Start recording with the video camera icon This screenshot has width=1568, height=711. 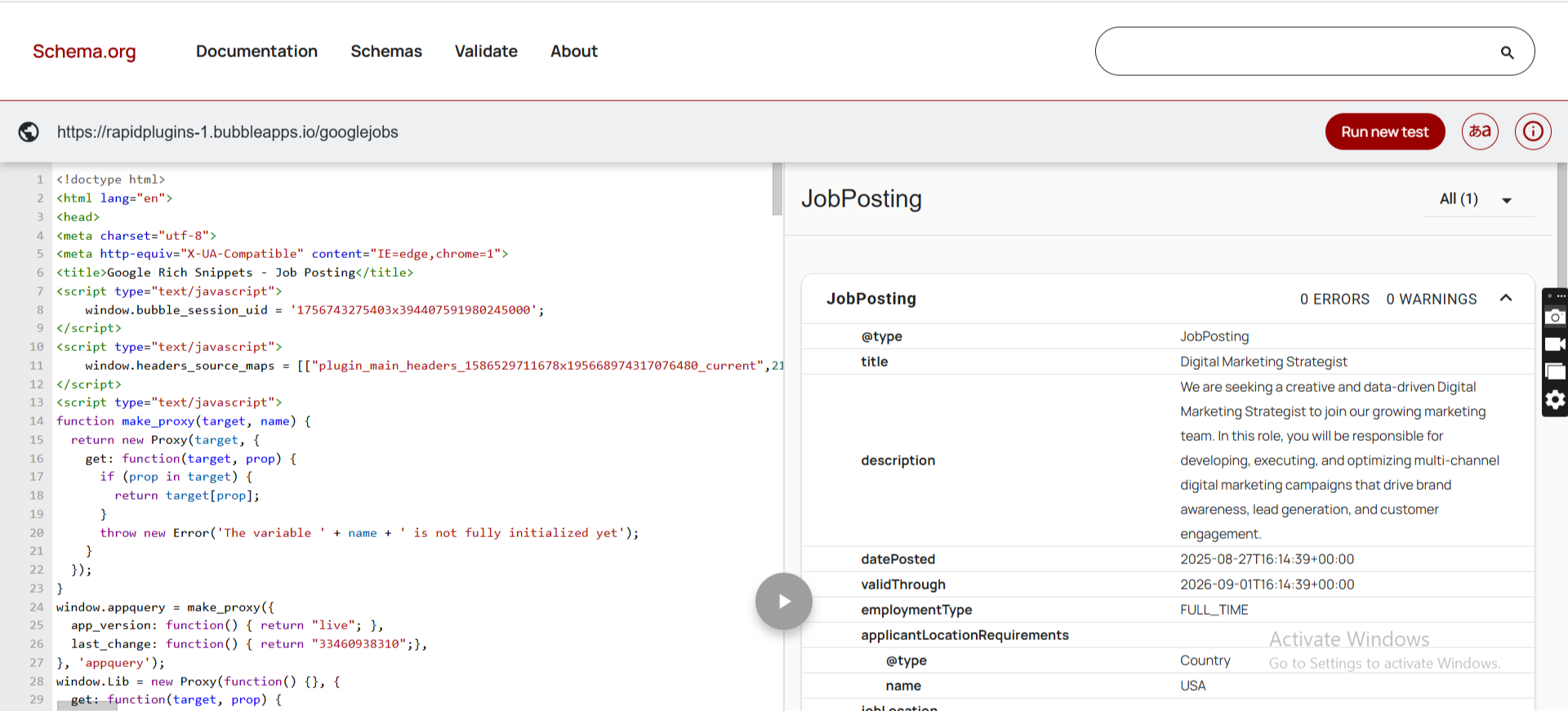pos(1555,344)
